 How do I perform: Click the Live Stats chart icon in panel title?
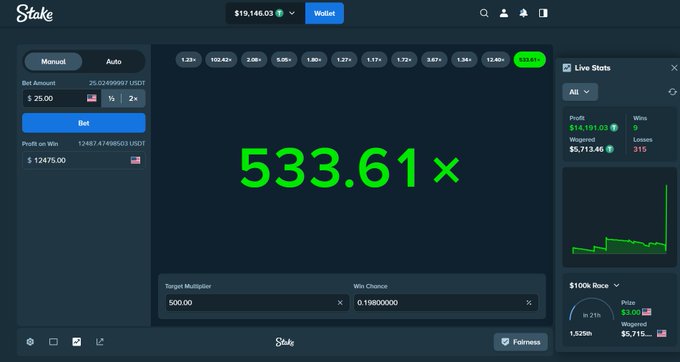tap(566, 68)
